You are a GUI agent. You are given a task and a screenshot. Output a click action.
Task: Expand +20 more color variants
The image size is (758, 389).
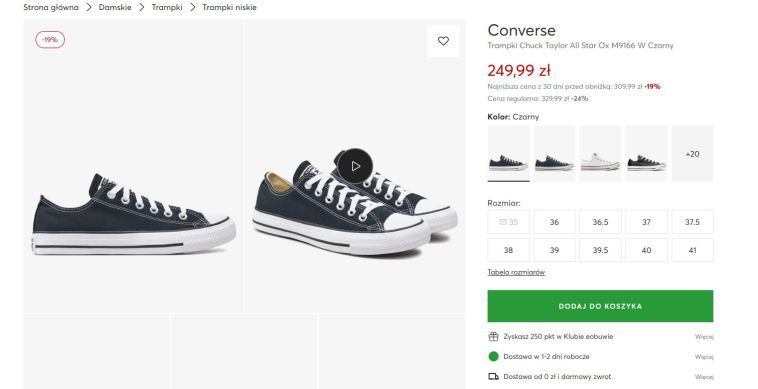click(x=692, y=154)
